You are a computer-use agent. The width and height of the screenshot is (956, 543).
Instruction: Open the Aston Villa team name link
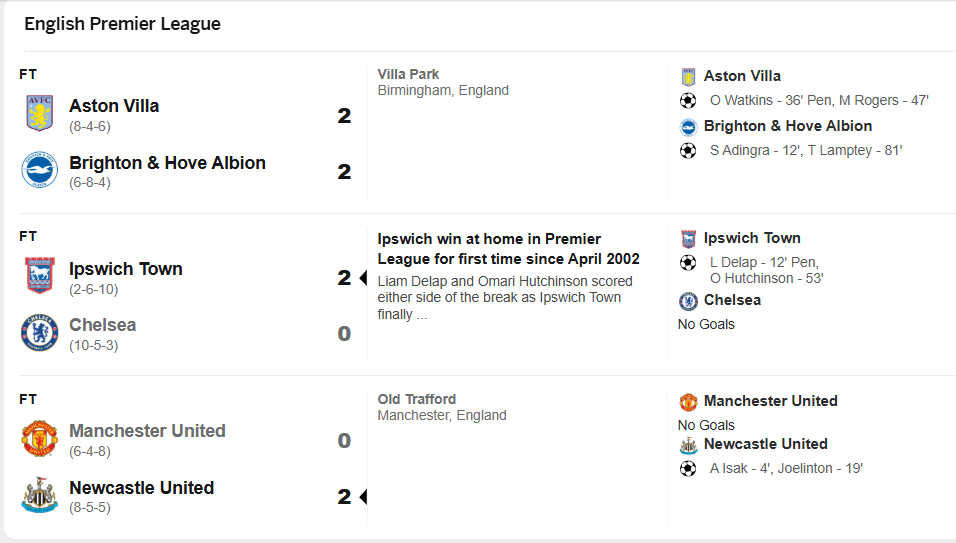[114, 106]
